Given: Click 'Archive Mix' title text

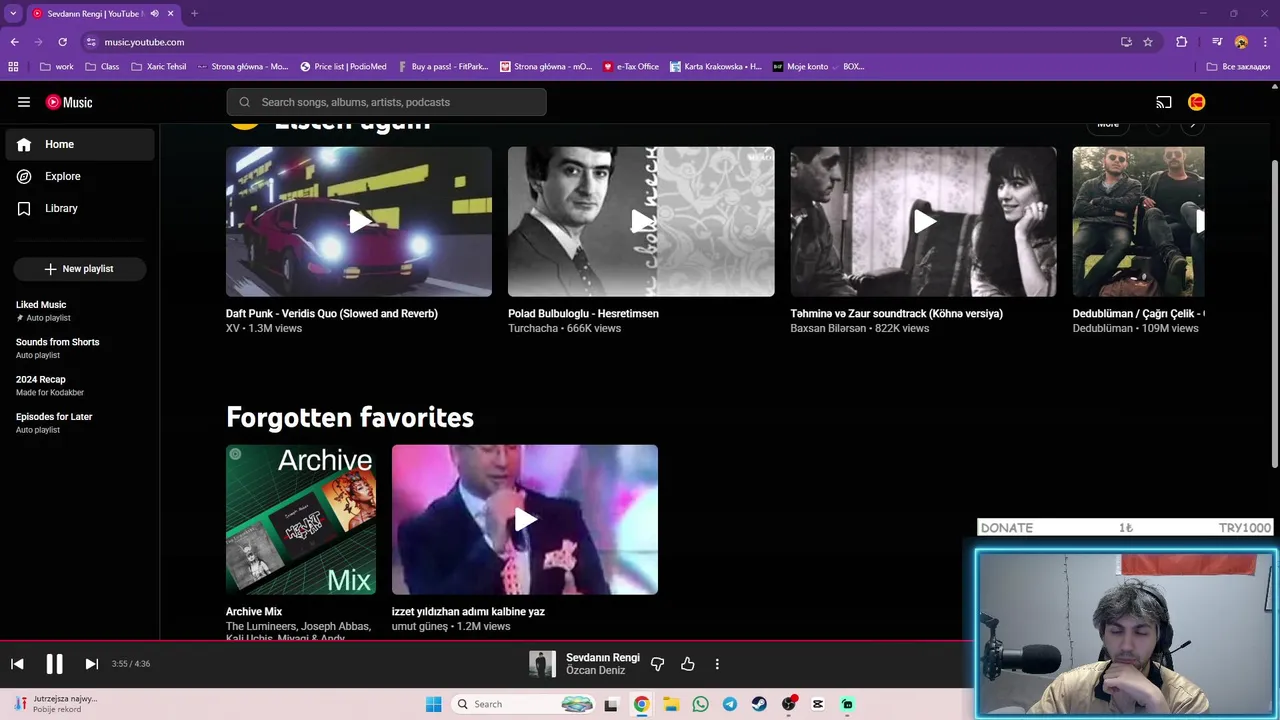Looking at the screenshot, I should click(x=254, y=612).
